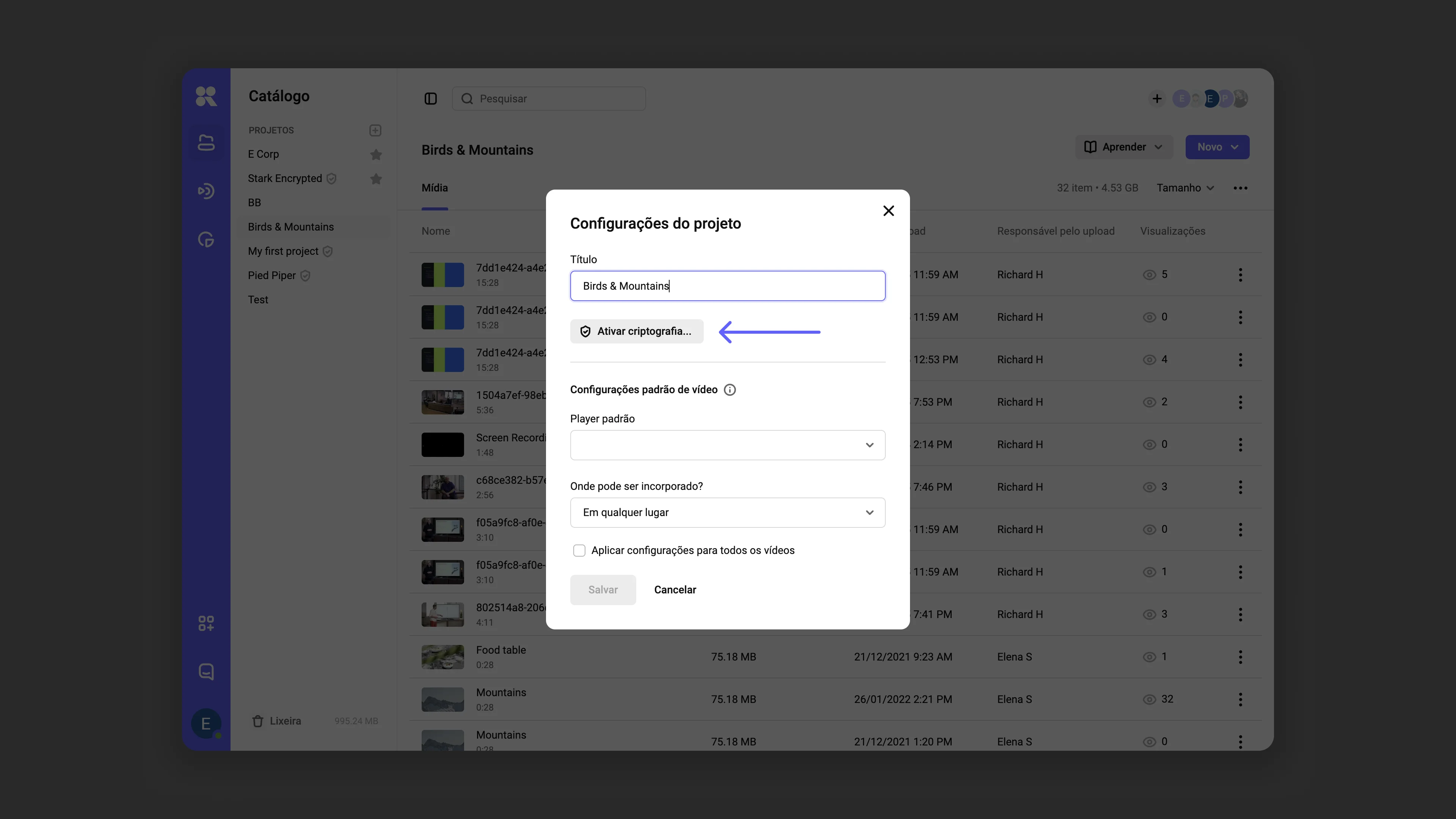Click the collaborator avatars group
Viewport: 1456px width, 819px height.
pos(1210,98)
